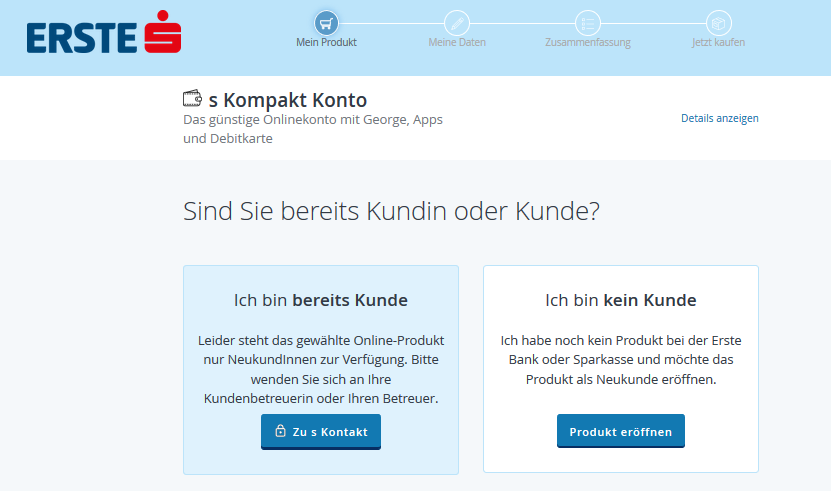Open the Meine Daten step label
This screenshot has width=831, height=491.
(x=457, y=42)
